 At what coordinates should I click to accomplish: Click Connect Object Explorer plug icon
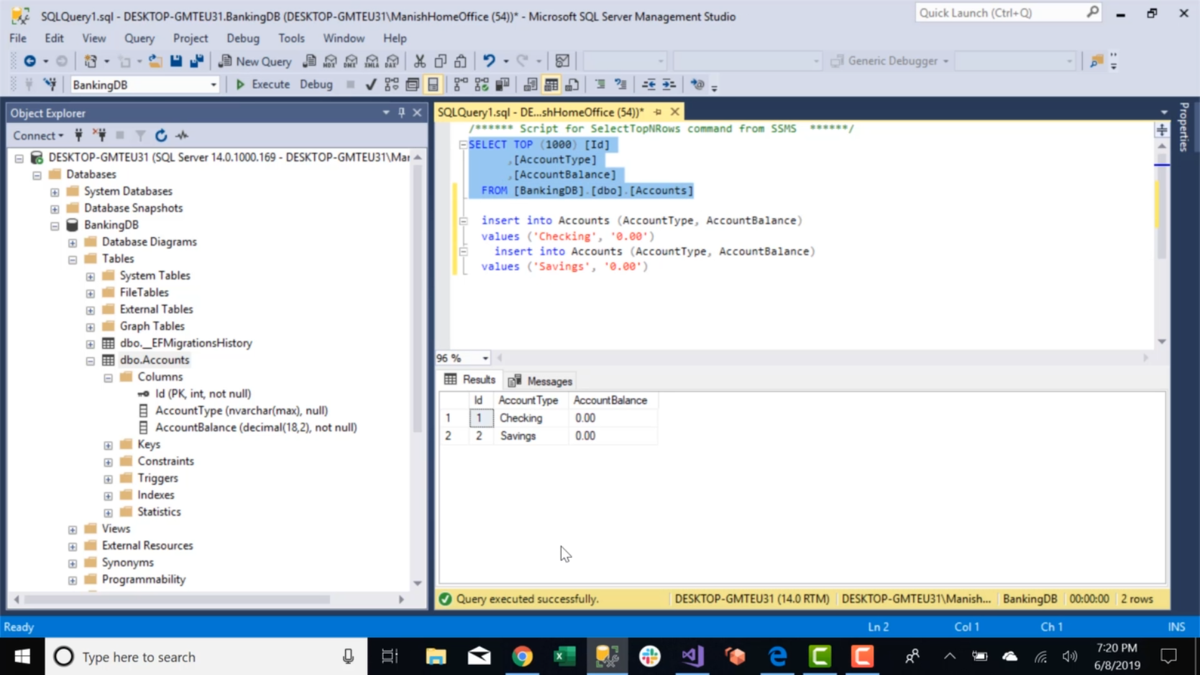[x=79, y=135]
